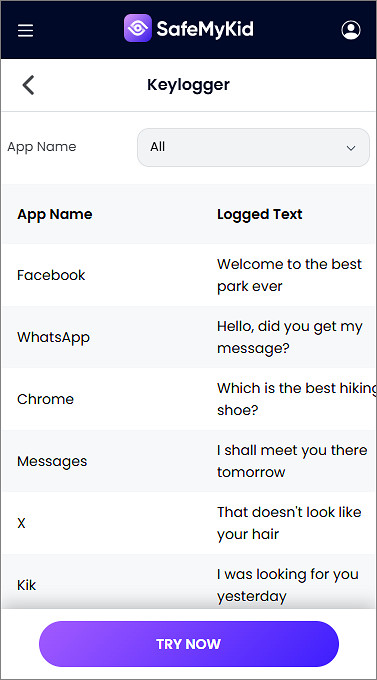Screen dimensions: 377x680
Task: Select the Messages row
Action: [189, 461]
